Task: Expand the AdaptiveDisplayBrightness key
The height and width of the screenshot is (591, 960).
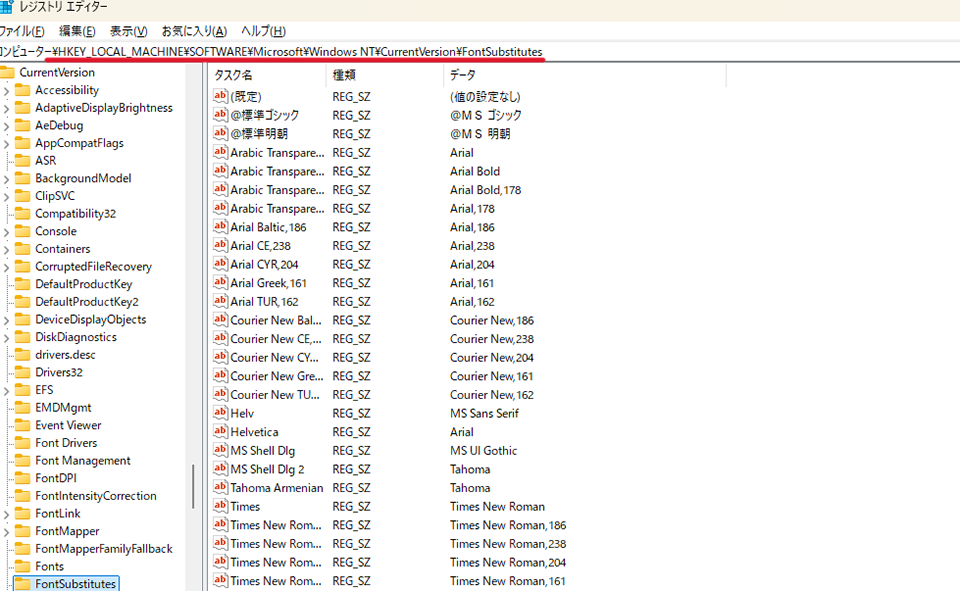Action: click(6, 108)
